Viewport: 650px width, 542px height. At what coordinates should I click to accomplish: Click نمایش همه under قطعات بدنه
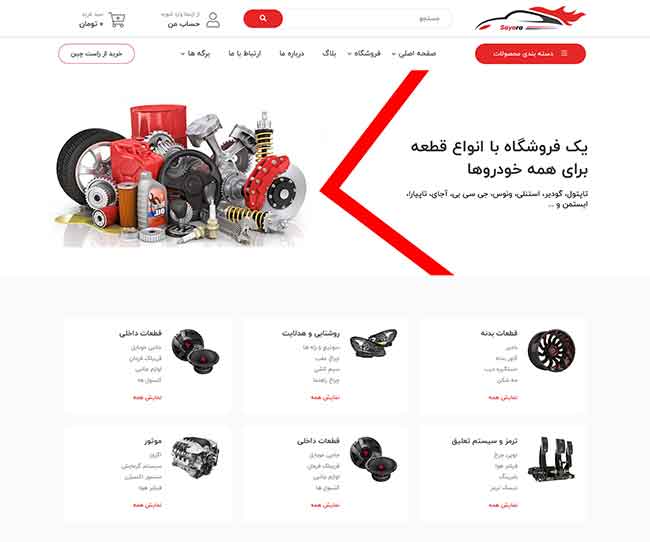pyautogui.click(x=503, y=397)
